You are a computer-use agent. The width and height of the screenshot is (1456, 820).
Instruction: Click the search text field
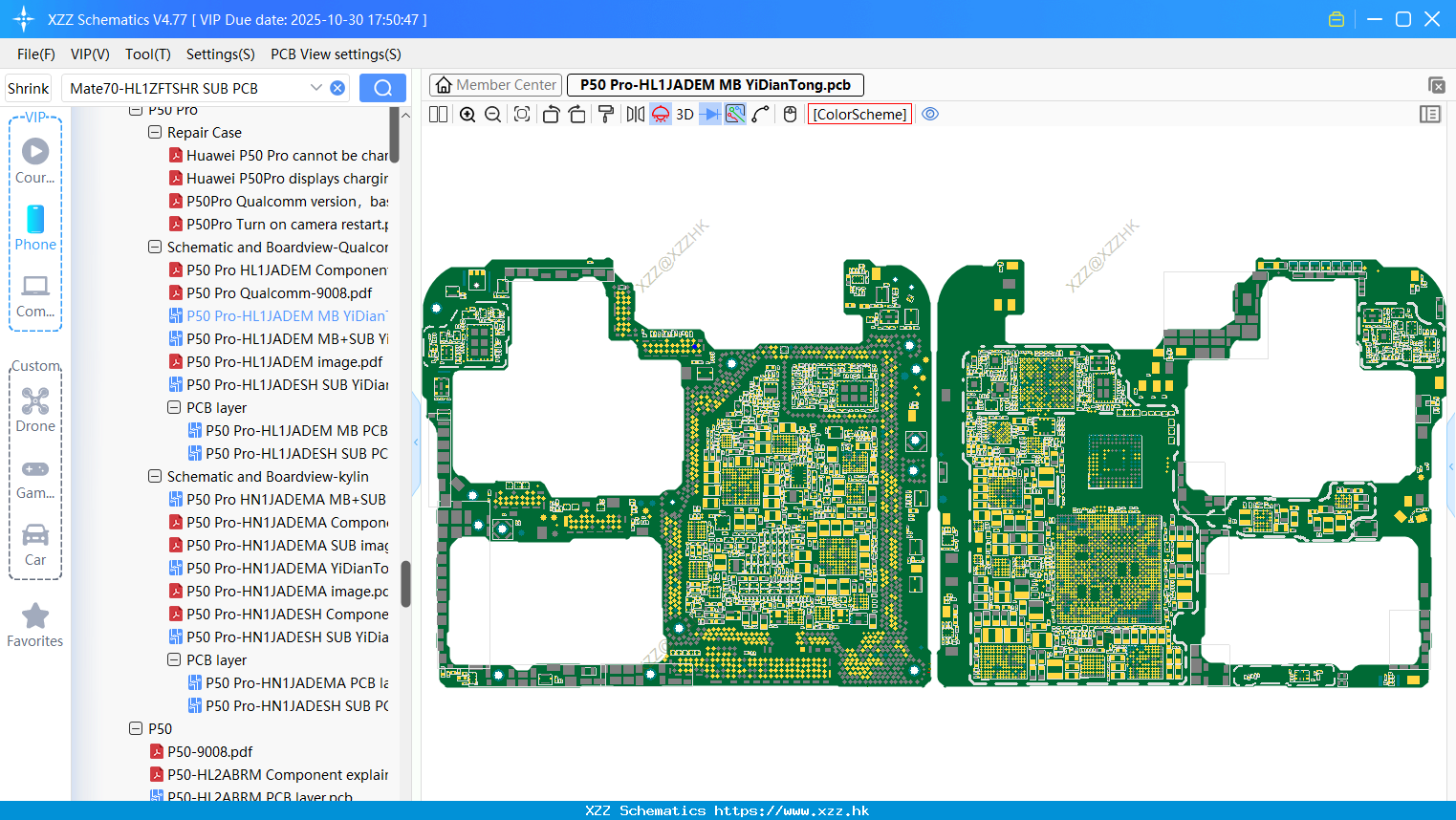tap(186, 88)
